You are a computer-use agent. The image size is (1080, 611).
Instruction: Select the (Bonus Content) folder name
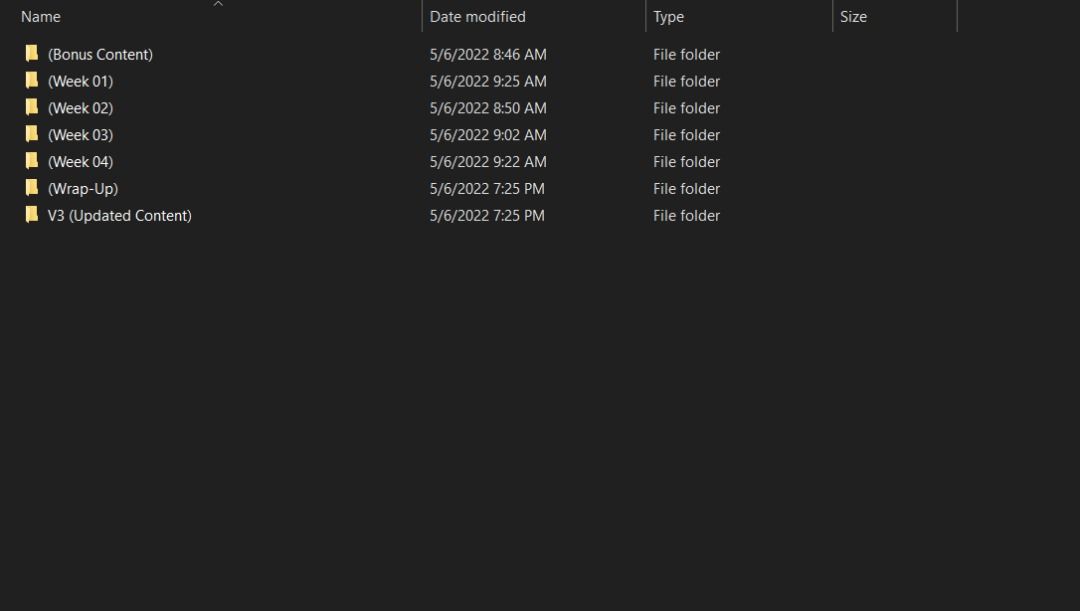100,54
